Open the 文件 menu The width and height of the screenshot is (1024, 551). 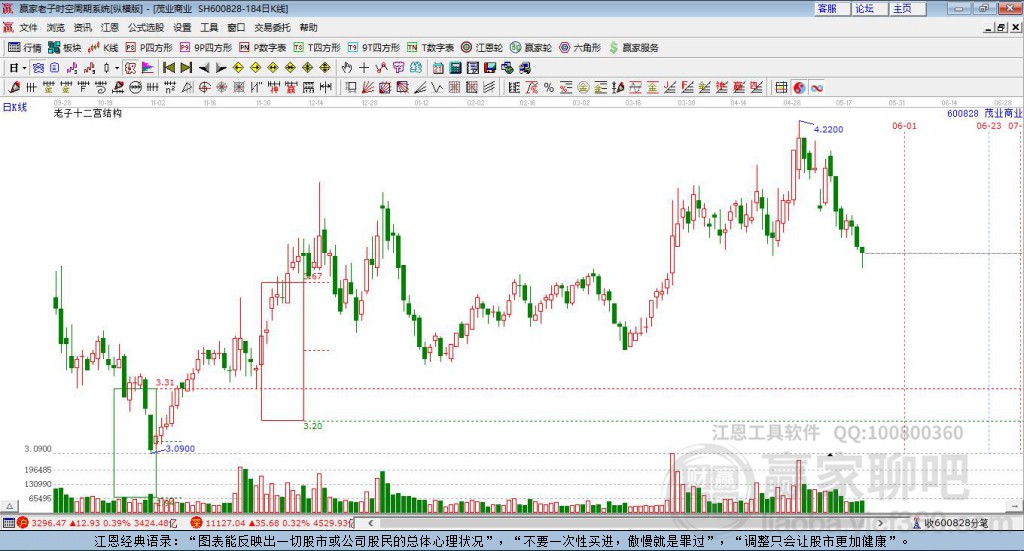(x=28, y=27)
